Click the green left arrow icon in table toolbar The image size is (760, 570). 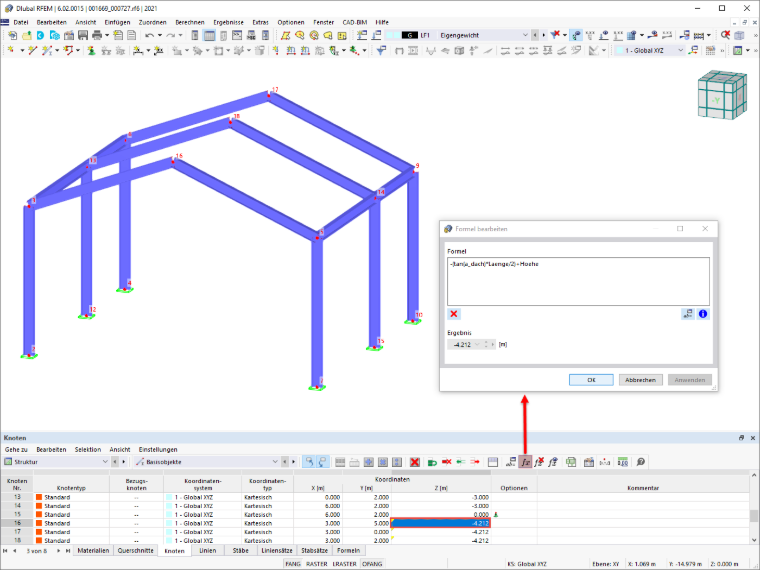[460, 462]
